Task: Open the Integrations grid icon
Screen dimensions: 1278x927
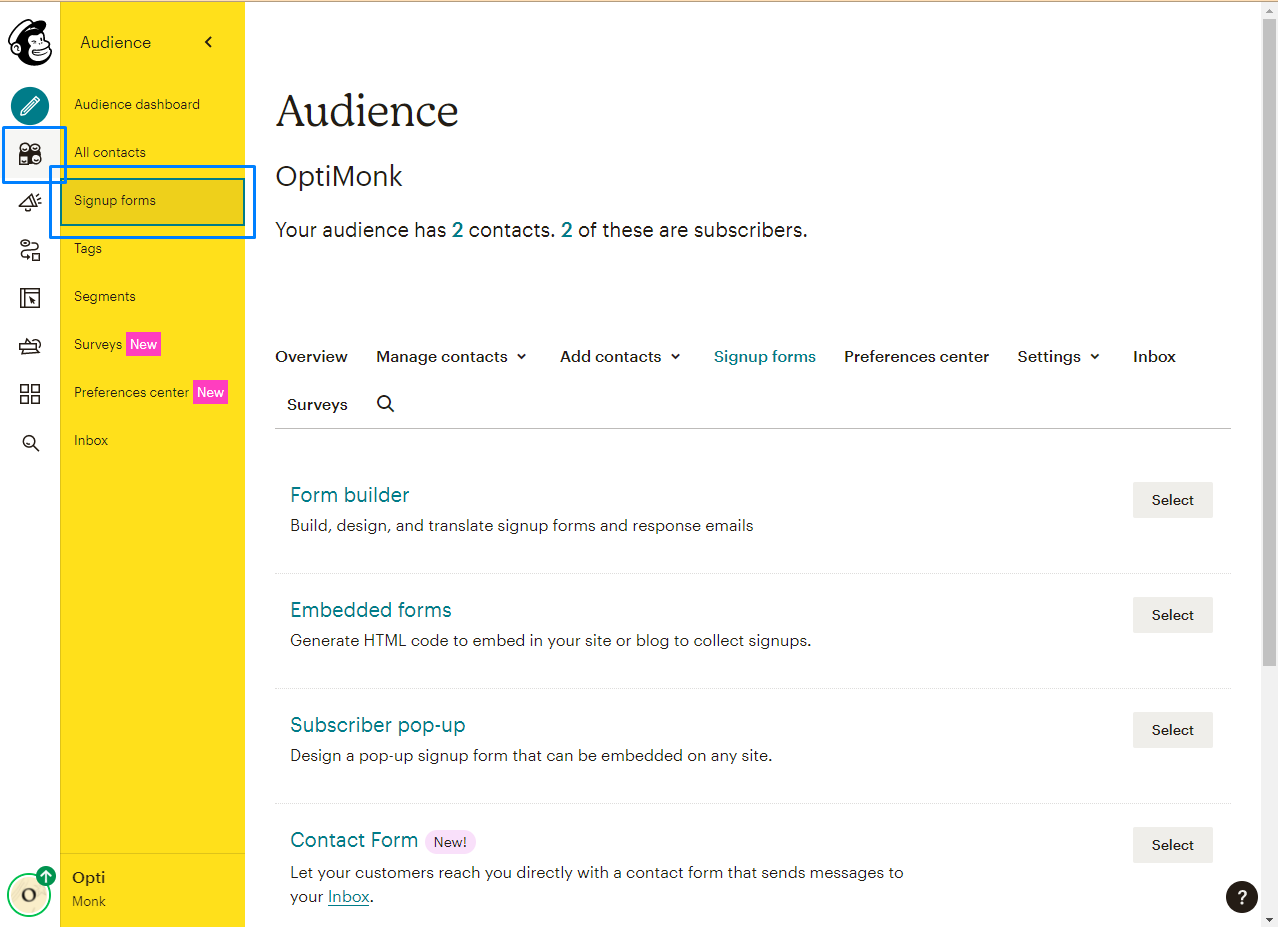Action: (30, 394)
